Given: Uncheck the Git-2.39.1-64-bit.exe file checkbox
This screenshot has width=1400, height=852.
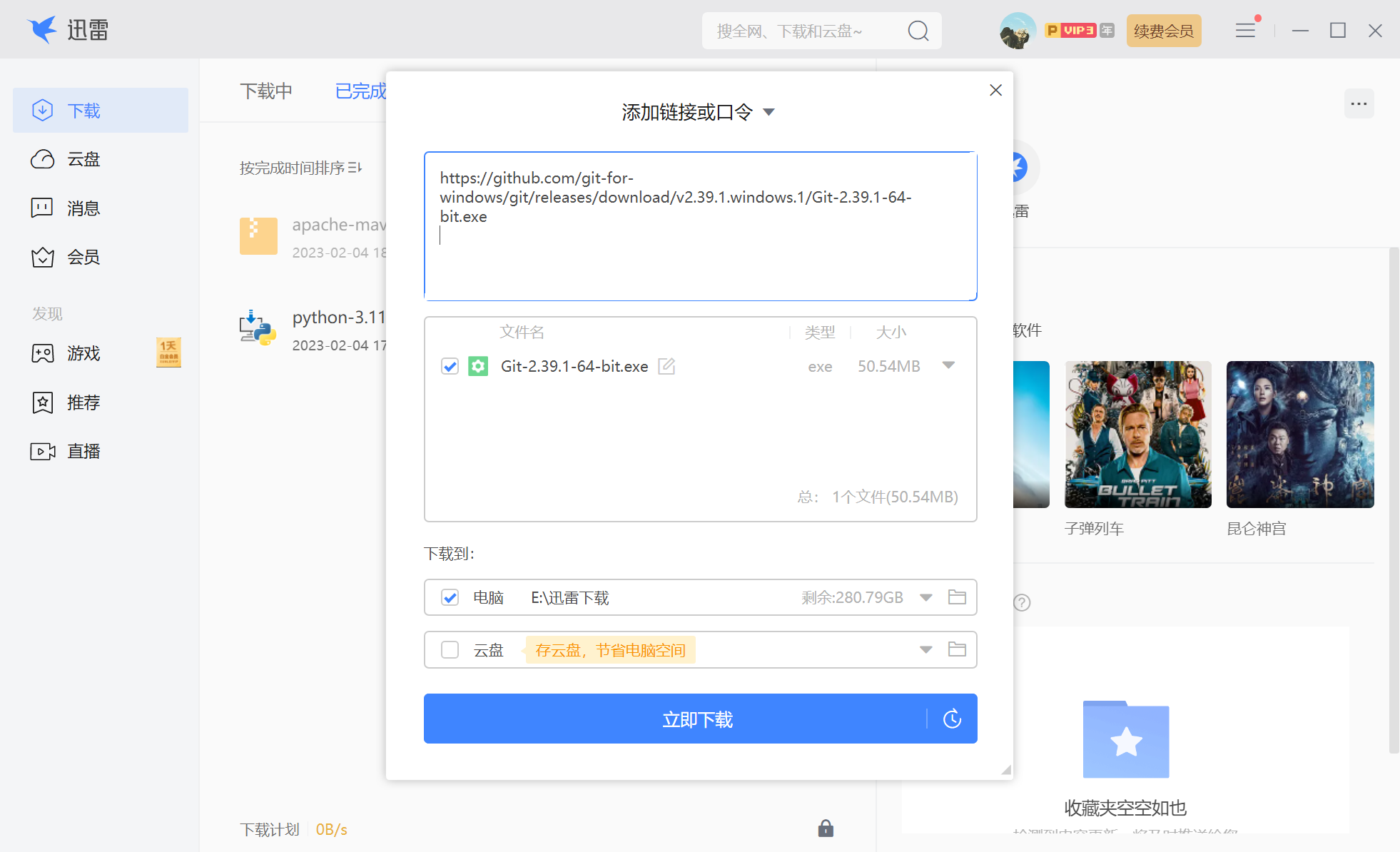Looking at the screenshot, I should 450,366.
